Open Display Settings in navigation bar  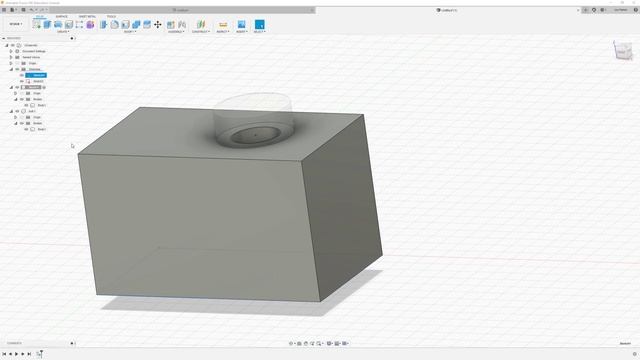pos(329,343)
